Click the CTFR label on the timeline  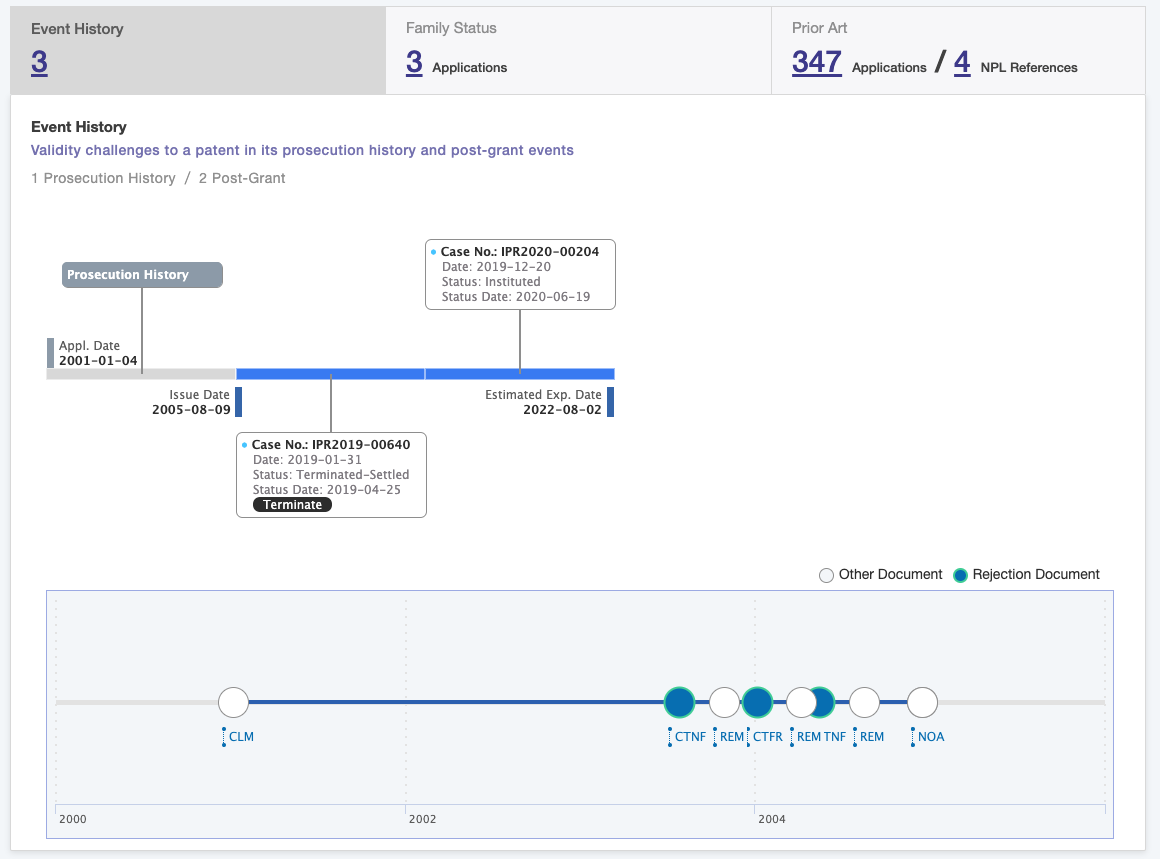pos(768,737)
